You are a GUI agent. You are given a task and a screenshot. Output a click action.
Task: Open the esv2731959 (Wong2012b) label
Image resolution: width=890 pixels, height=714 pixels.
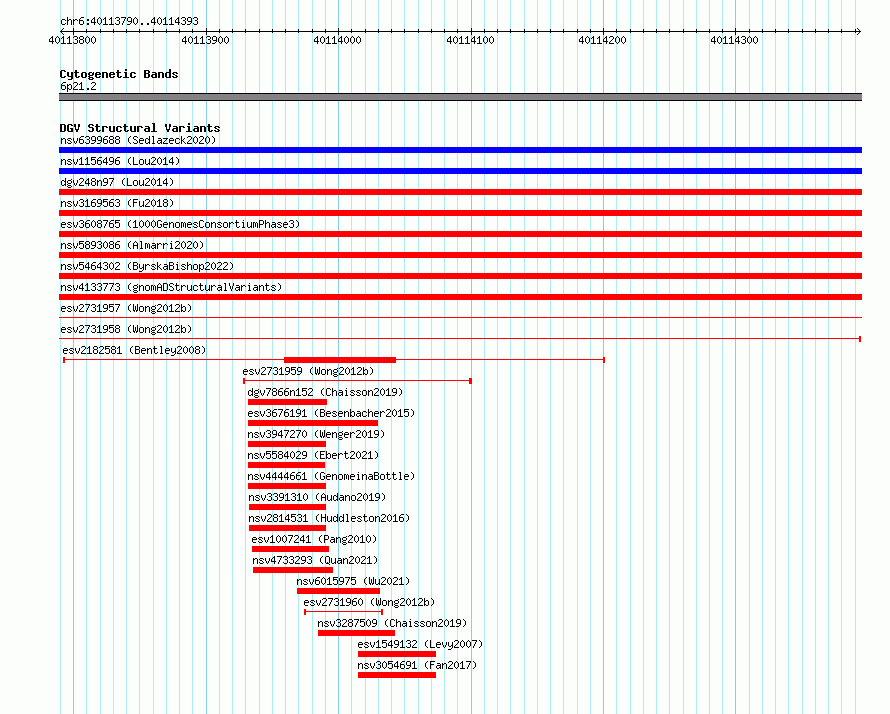tap(308, 371)
